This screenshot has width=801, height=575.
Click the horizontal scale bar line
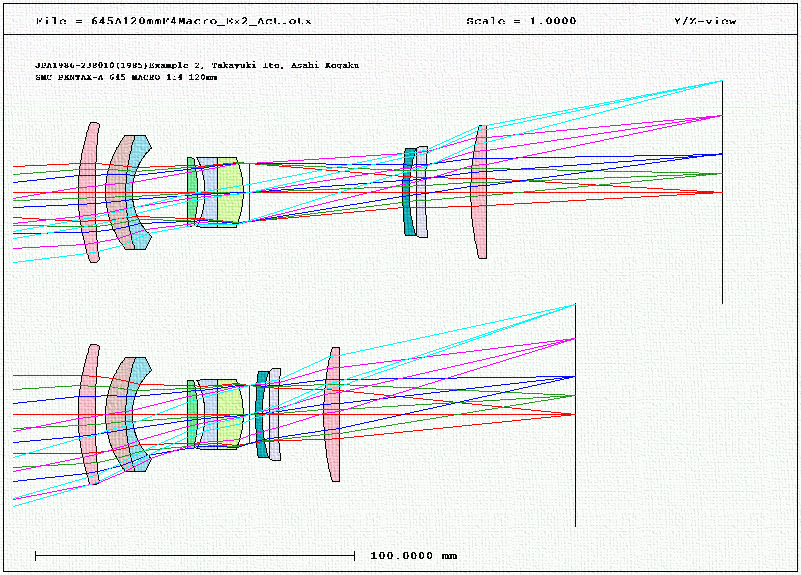195,556
